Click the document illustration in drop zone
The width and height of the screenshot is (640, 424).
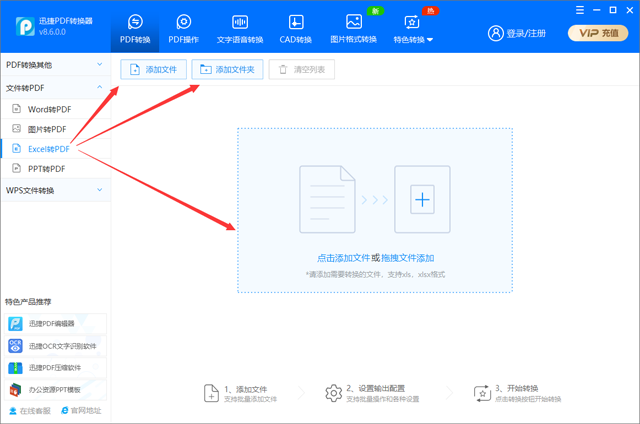(x=327, y=199)
